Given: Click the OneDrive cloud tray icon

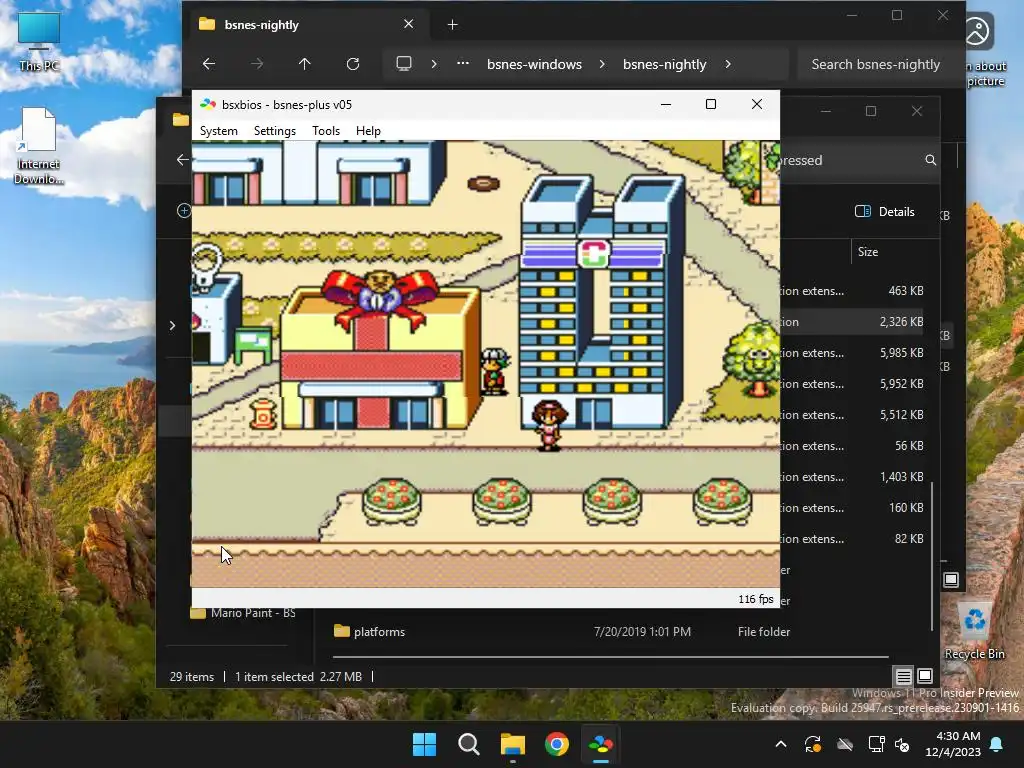Looking at the screenshot, I should [x=845, y=744].
